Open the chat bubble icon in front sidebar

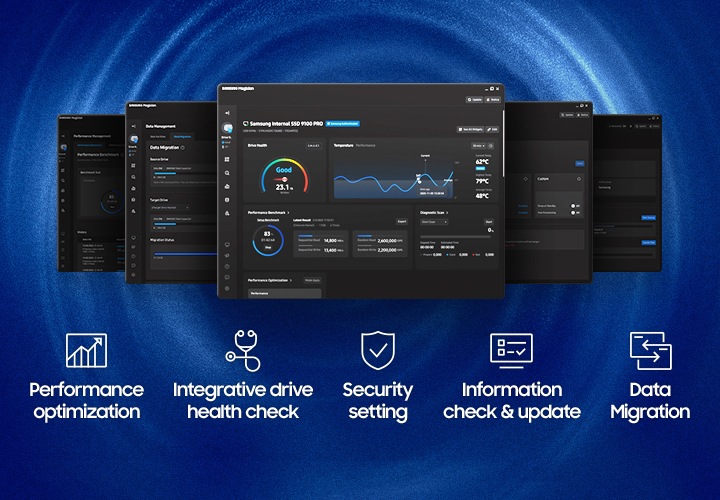(227, 277)
